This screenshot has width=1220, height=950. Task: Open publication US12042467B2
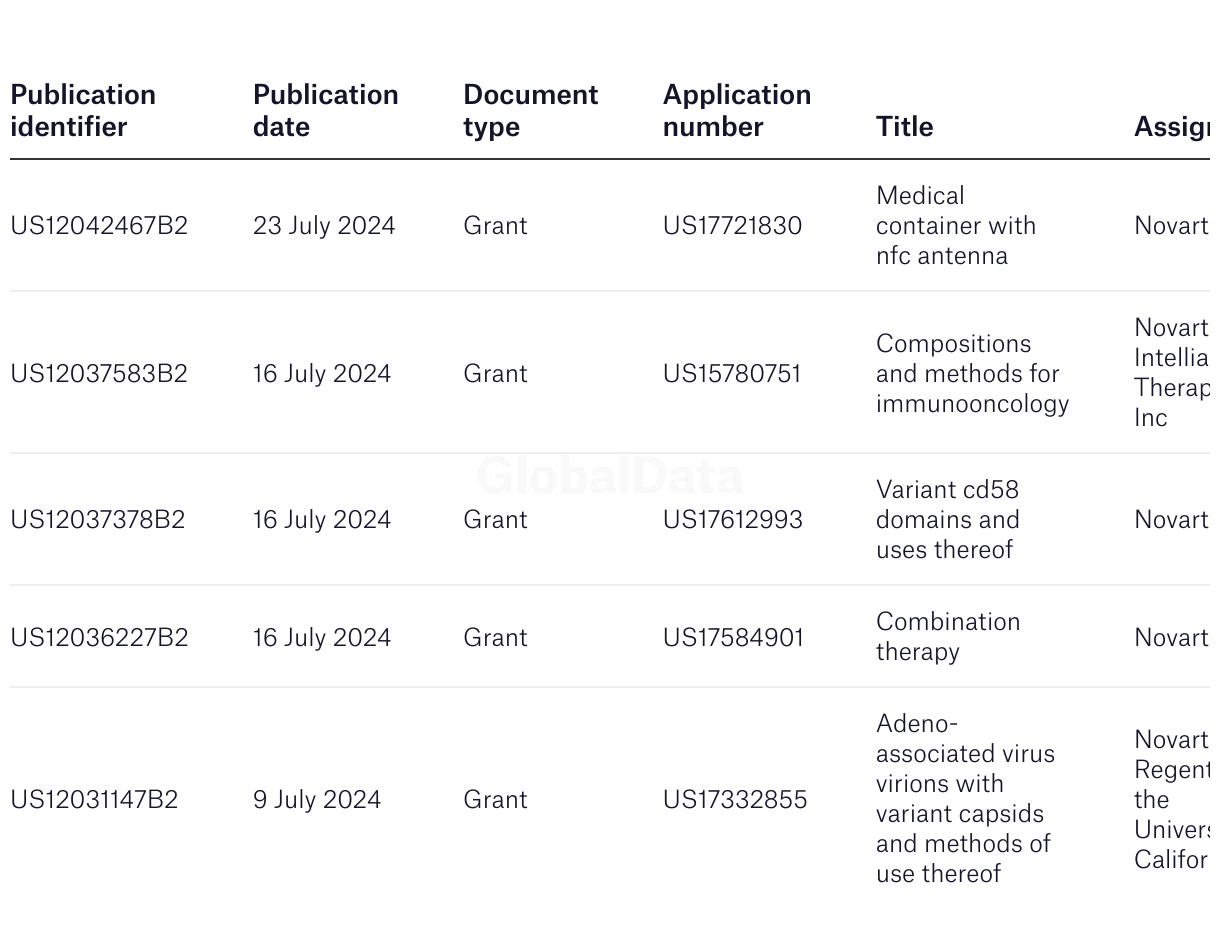(x=99, y=225)
